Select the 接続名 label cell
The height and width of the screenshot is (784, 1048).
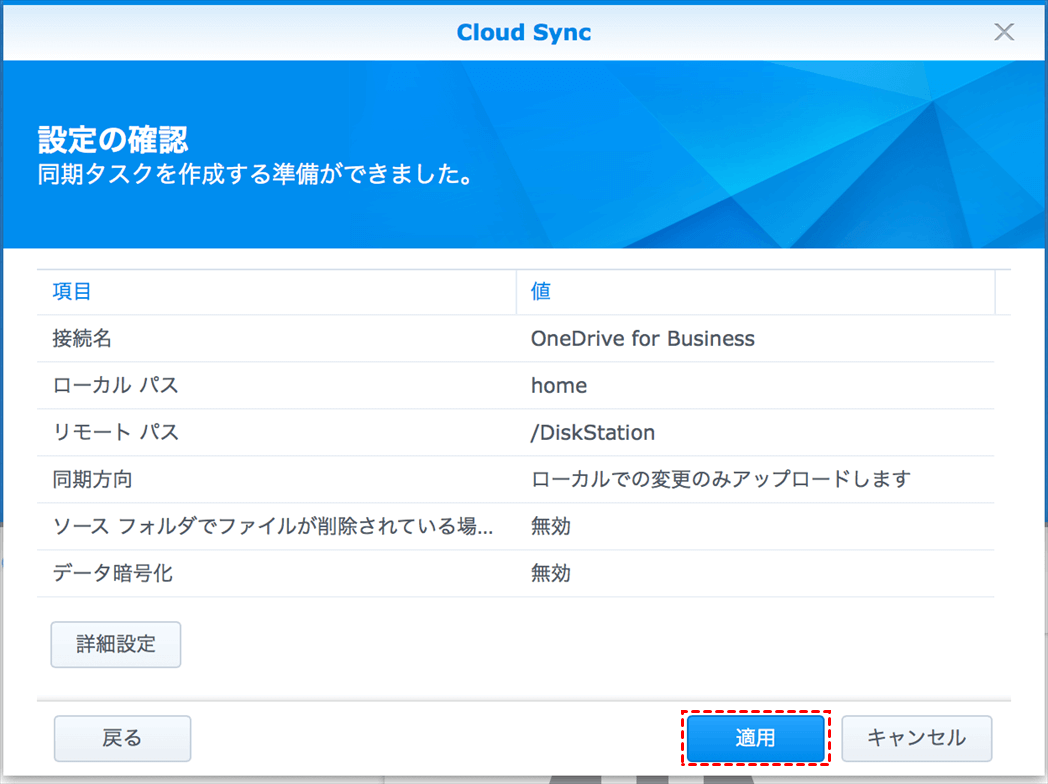pyautogui.click(x=82, y=339)
